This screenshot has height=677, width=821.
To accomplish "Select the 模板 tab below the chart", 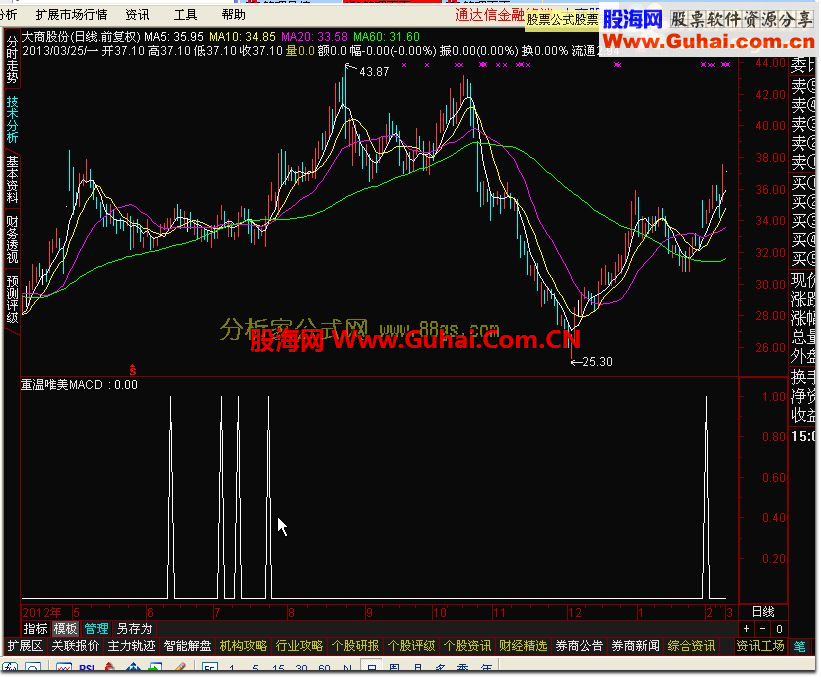I will pos(65,629).
